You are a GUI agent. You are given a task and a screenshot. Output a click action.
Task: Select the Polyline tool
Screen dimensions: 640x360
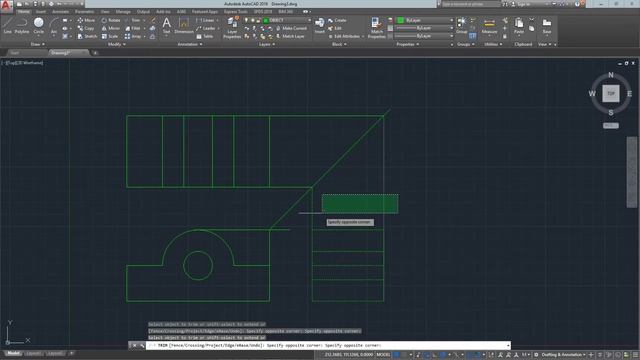[x=22, y=26]
